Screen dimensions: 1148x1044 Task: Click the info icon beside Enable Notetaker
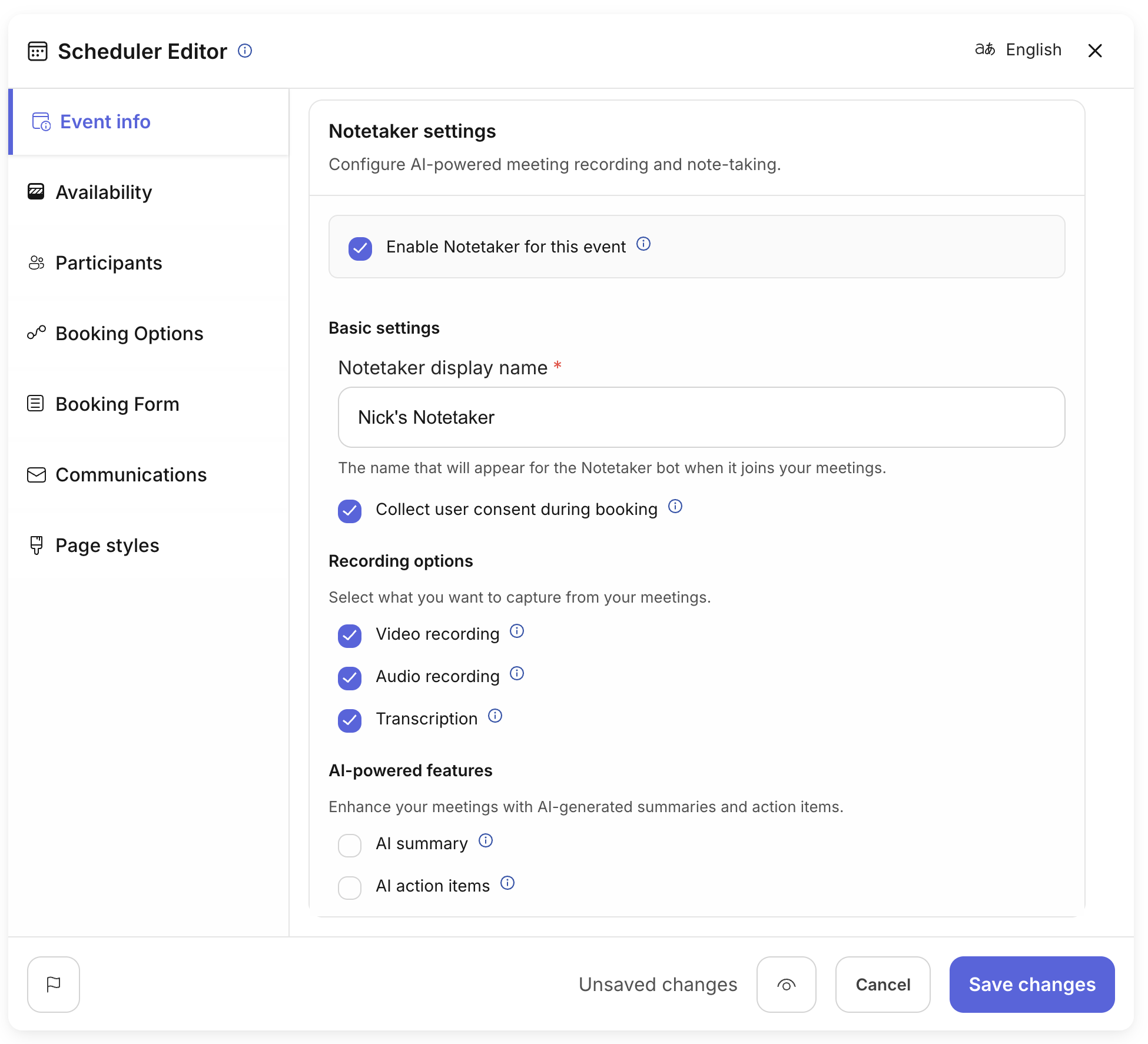click(643, 244)
